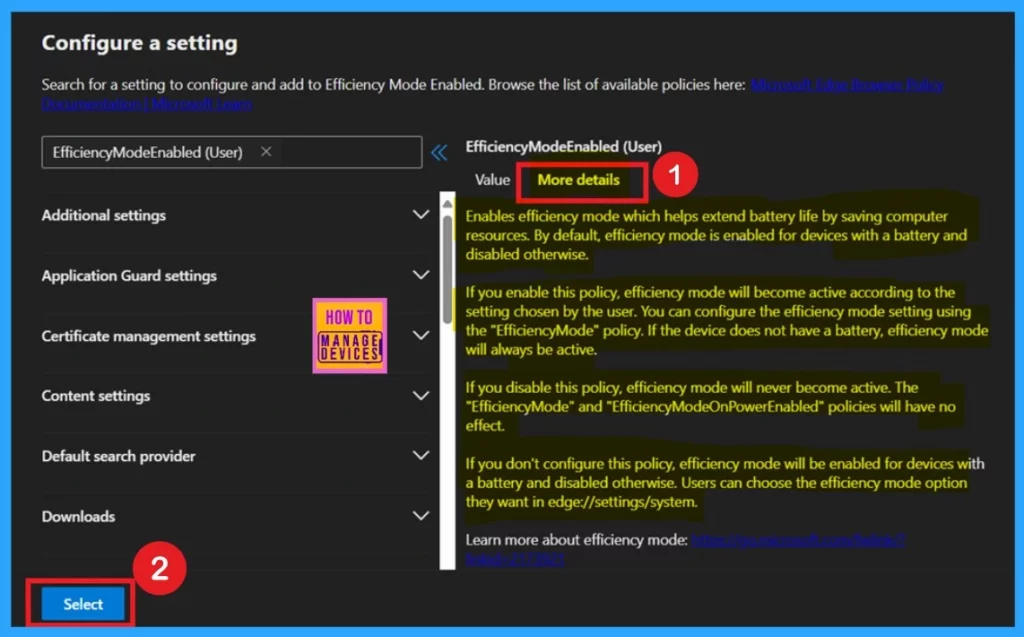
Task: Clear the EfficiencyModeEnabled search text
Action: coord(266,152)
